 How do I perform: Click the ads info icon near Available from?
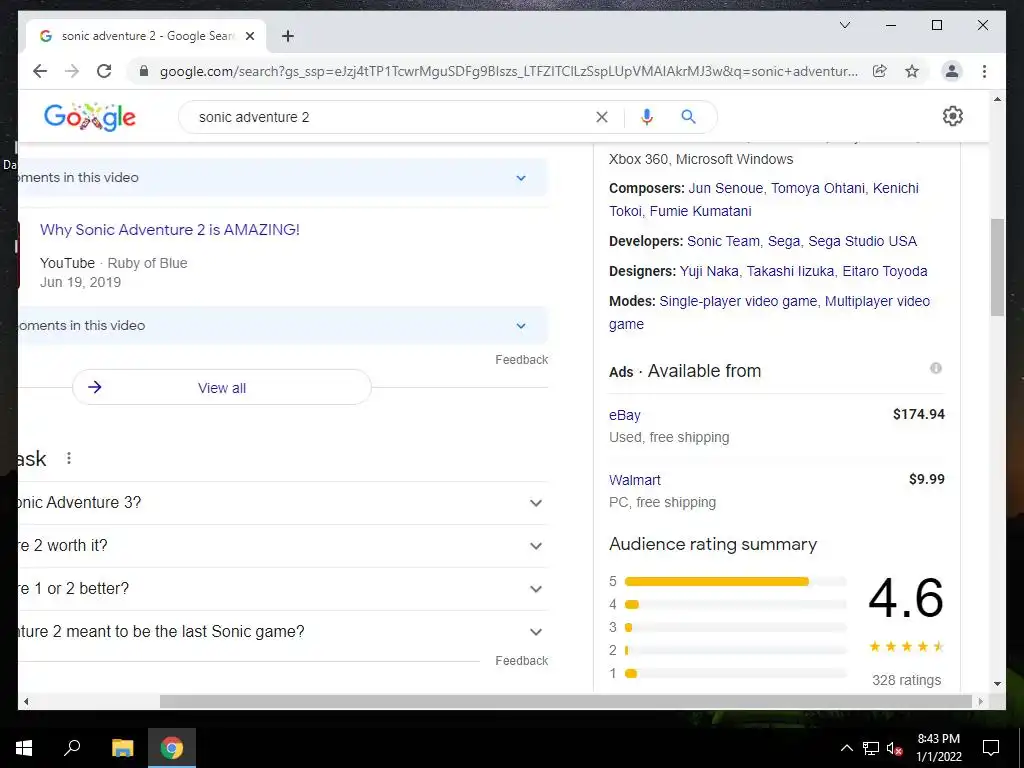[x=936, y=368]
